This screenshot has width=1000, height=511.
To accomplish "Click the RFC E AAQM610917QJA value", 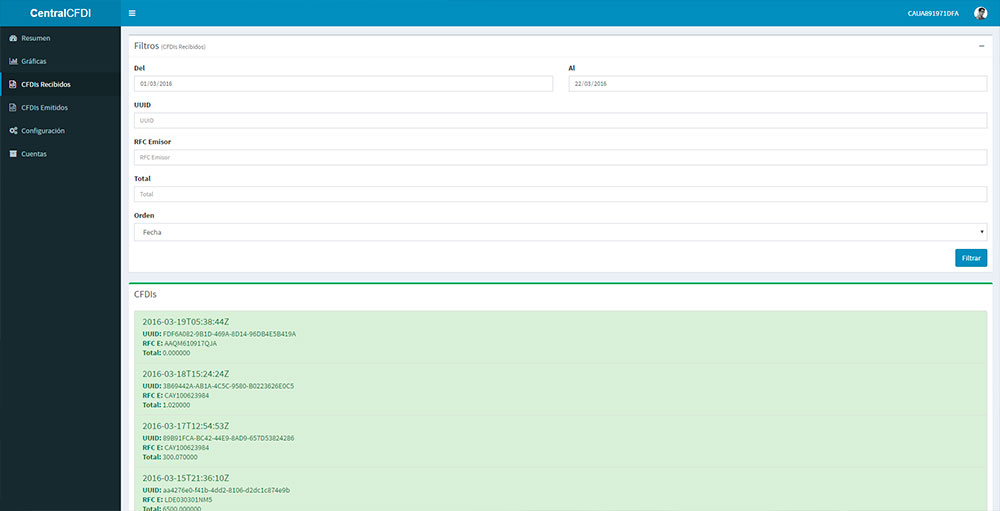I will pos(191,343).
